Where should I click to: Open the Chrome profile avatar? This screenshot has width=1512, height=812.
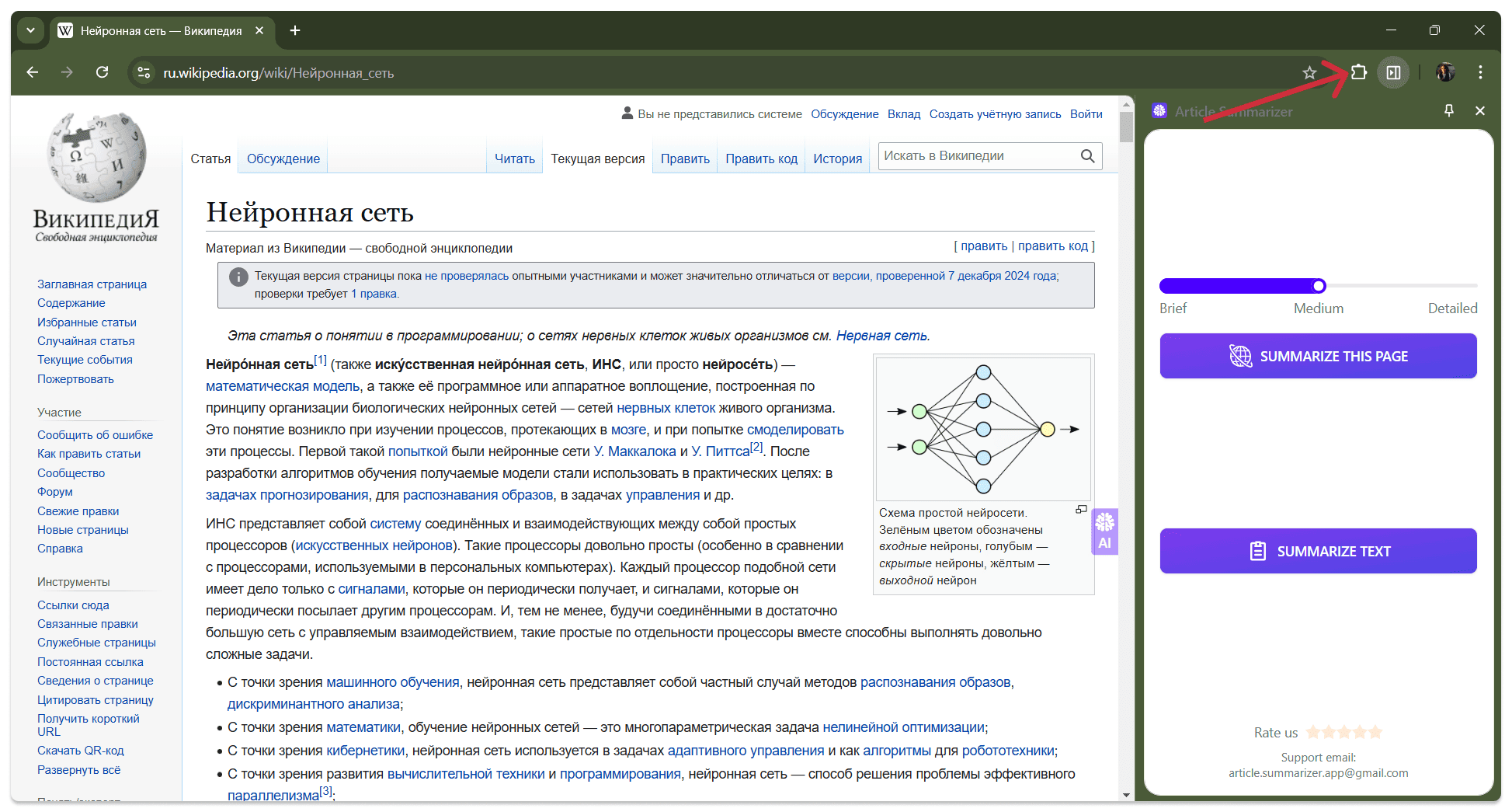[x=1445, y=72]
